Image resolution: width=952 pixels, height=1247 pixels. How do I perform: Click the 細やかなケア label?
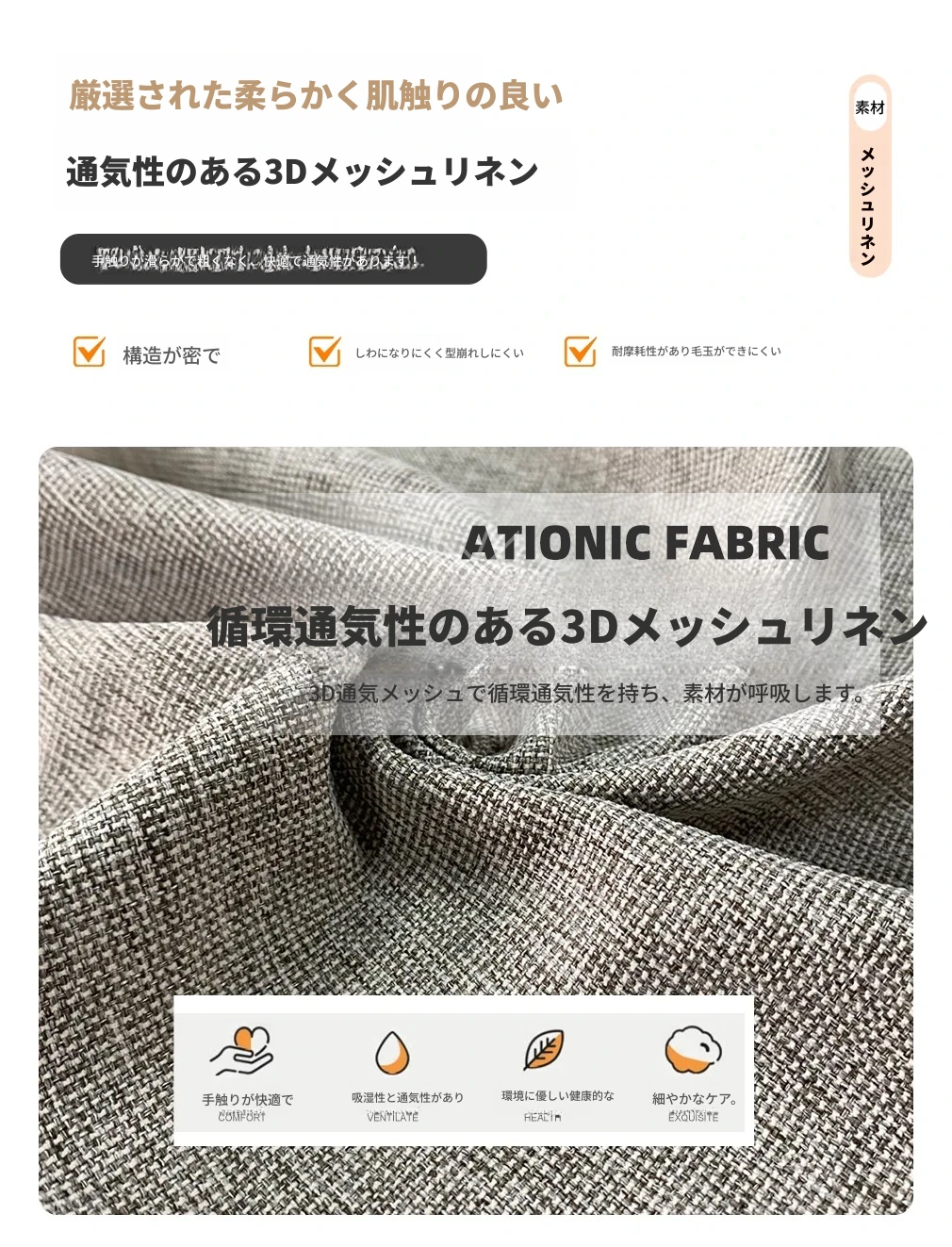(x=691, y=1098)
